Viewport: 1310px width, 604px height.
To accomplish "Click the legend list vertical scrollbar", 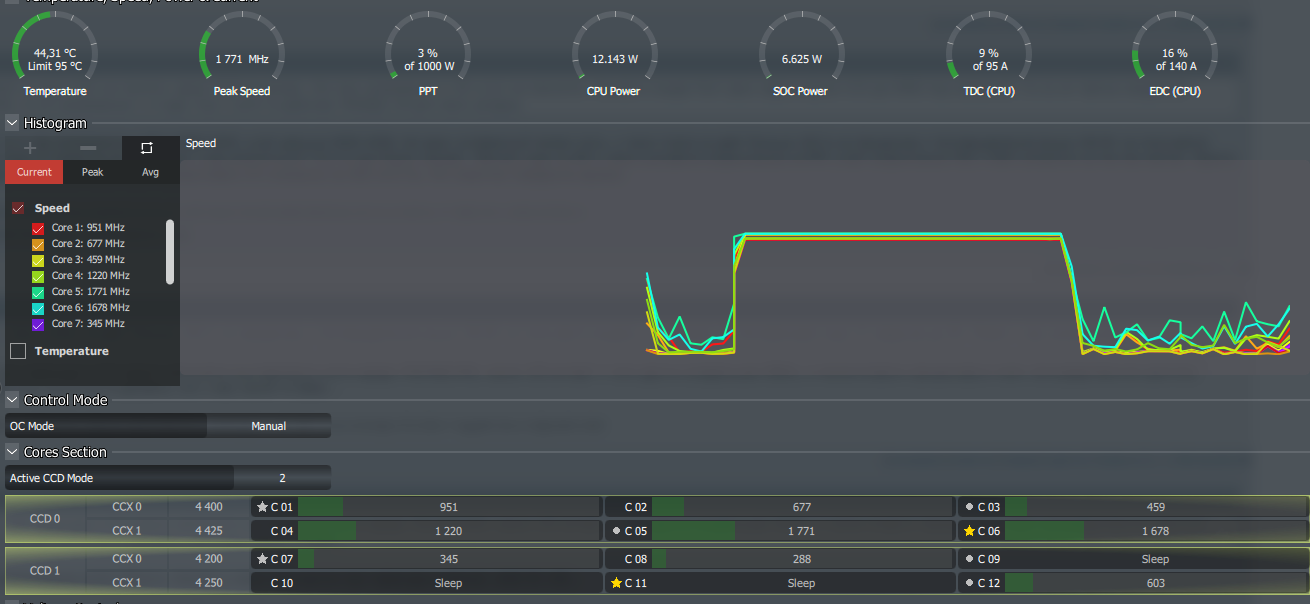I will (170, 251).
